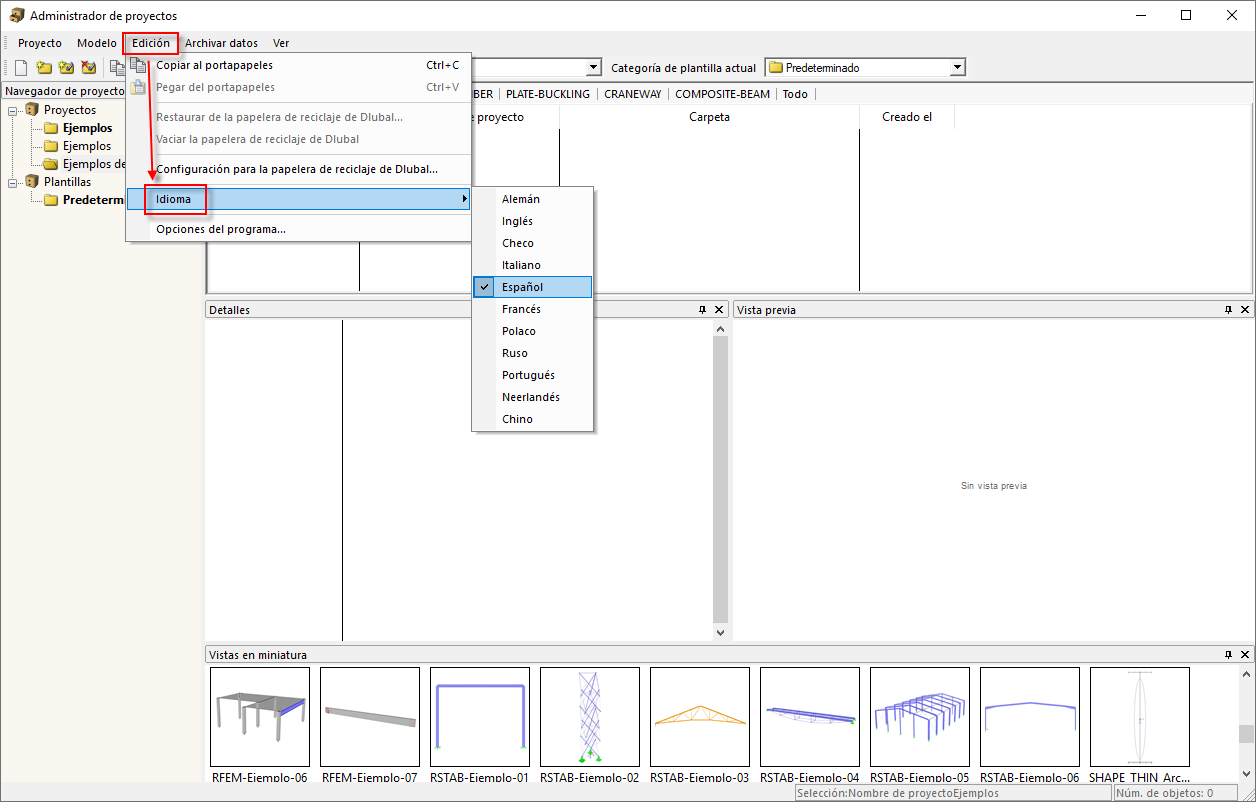1256x802 pixels.
Task: Expand the Idioma submenu arrow
Action: click(x=464, y=199)
